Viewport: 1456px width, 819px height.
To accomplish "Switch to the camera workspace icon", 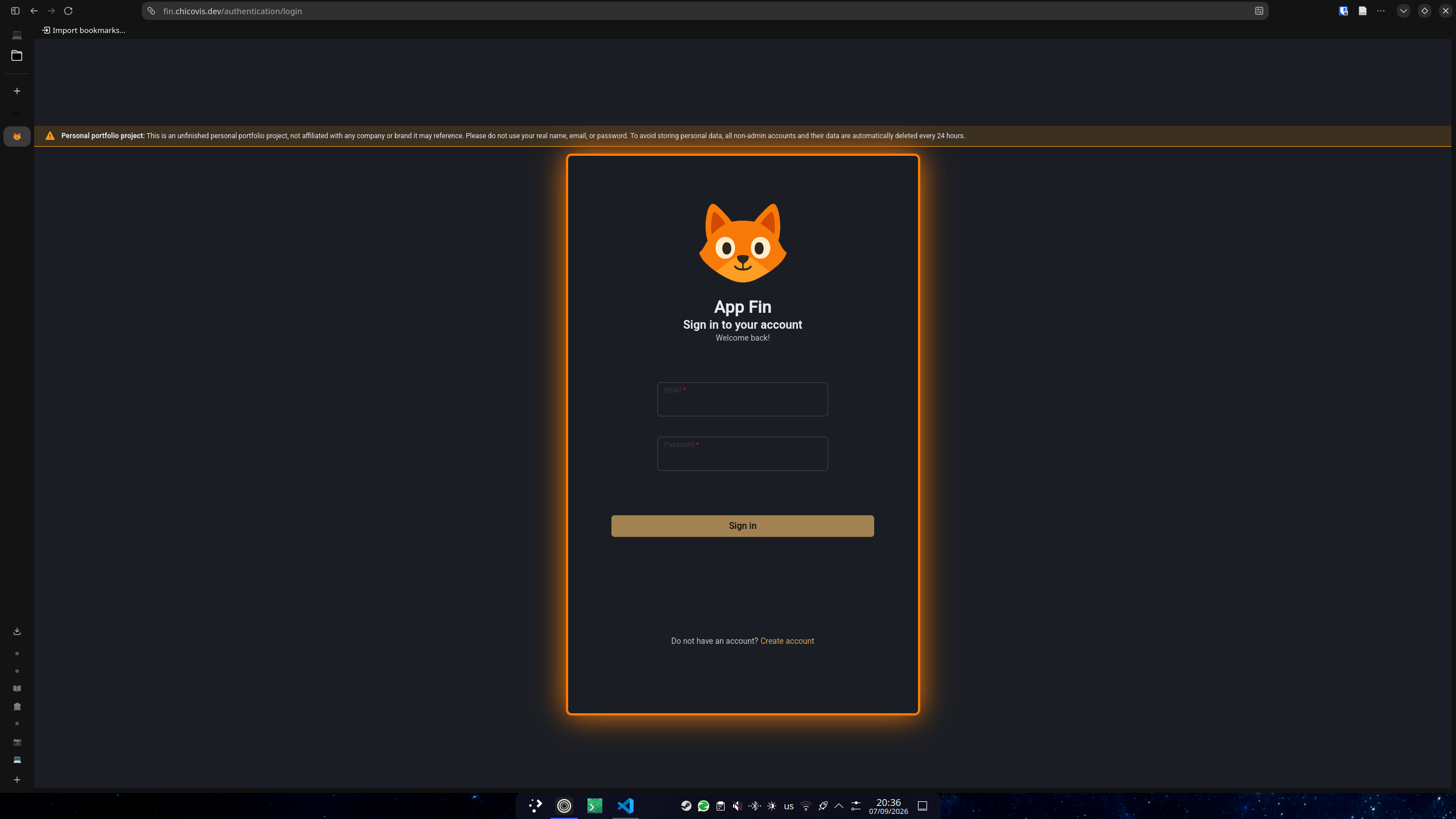I will click(x=17, y=742).
